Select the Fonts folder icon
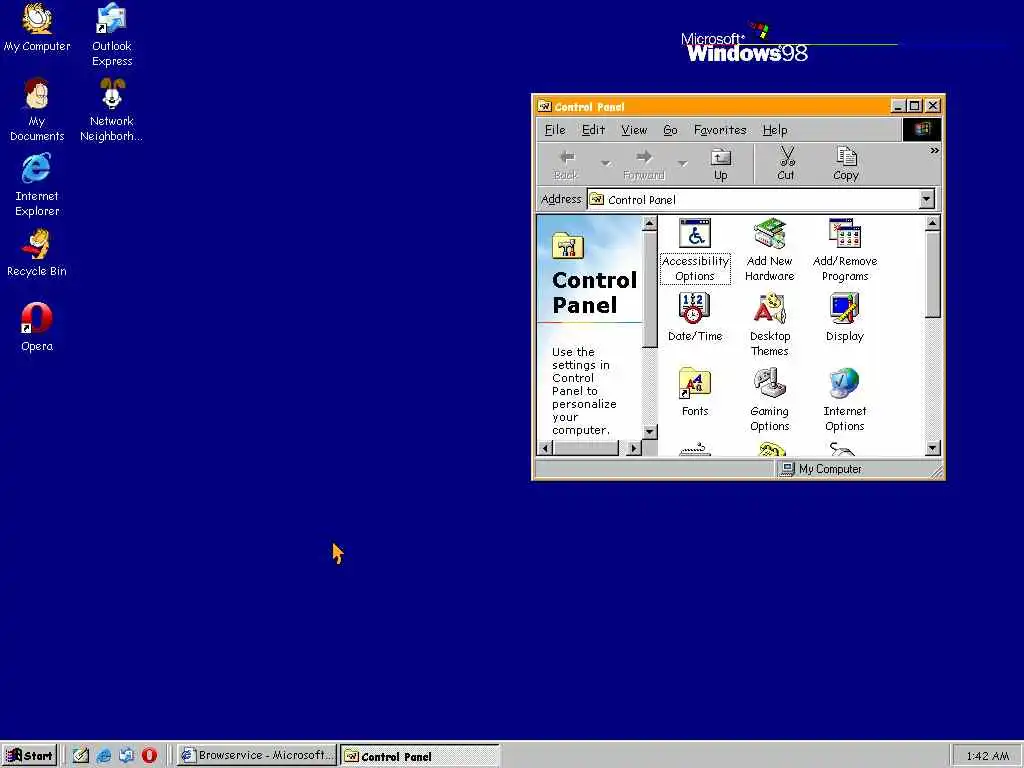Image resolution: width=1024 pixels, height=768 pixels. tap(695, 392)
